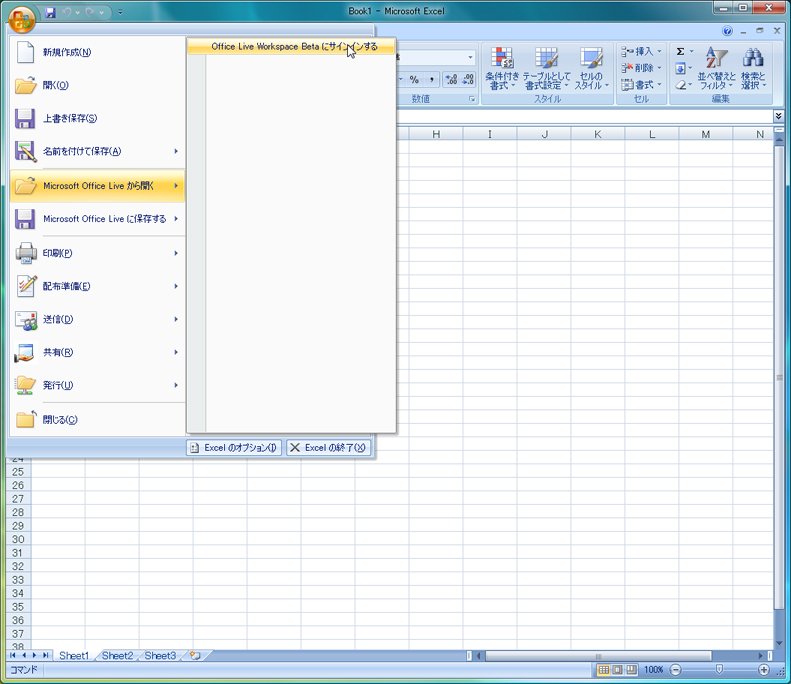
Task: Click the zoom slider handle
Action: (719, 669)
